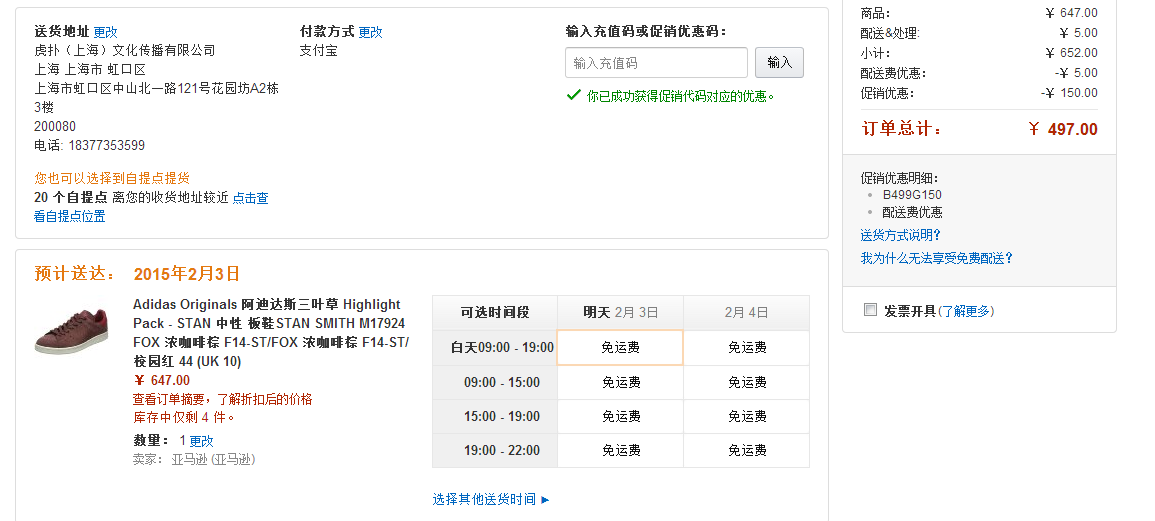
Task: Click 更改 next to 付款方式
Action: click(x=371, y=32)
